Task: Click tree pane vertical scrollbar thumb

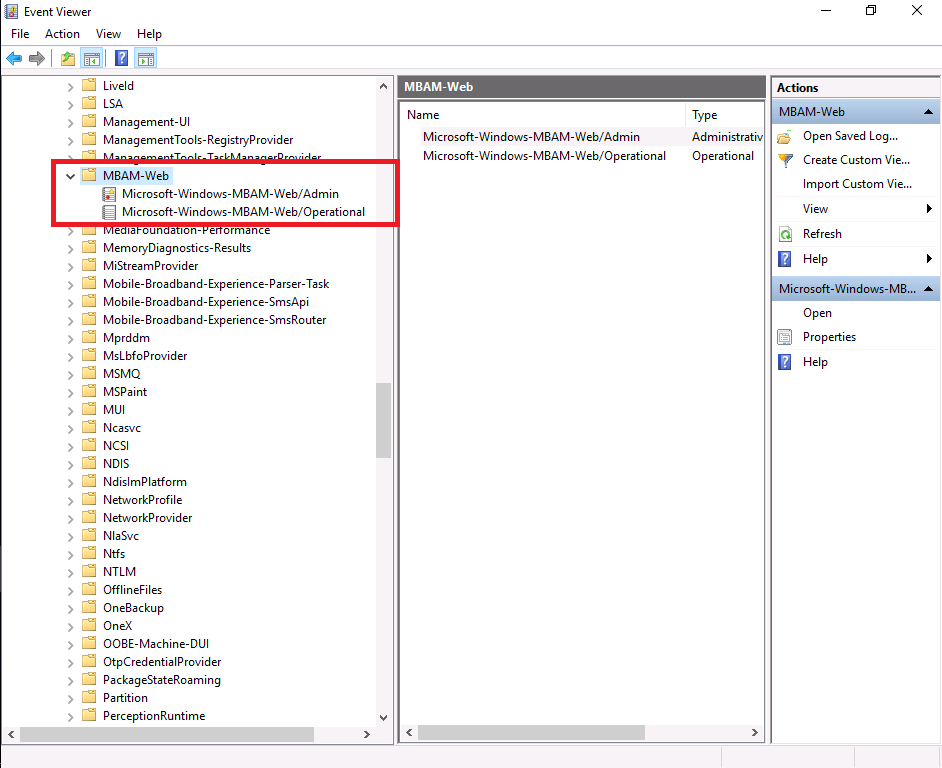Action: (x=383, y=420)
